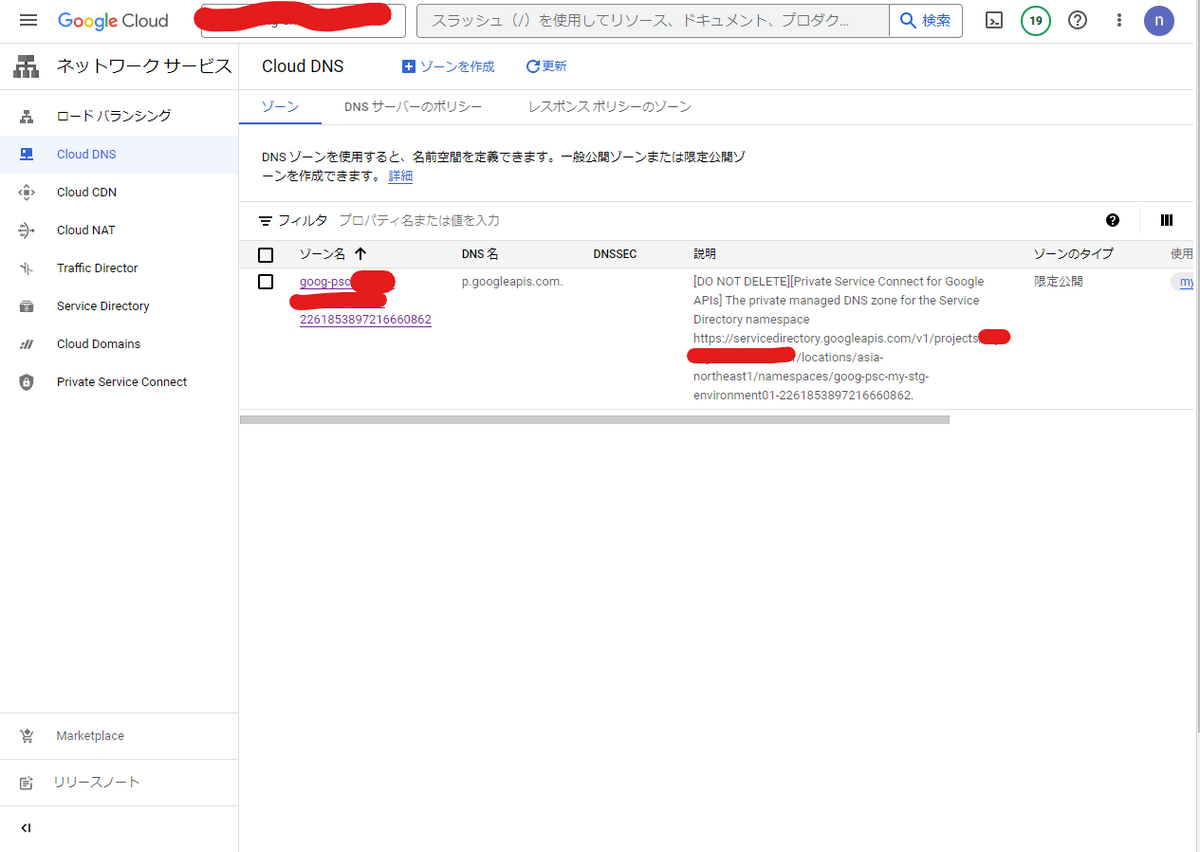Click the Marketplace cart icon
The height and width of the screenshot is (852, 1200).
coord(27,736)
